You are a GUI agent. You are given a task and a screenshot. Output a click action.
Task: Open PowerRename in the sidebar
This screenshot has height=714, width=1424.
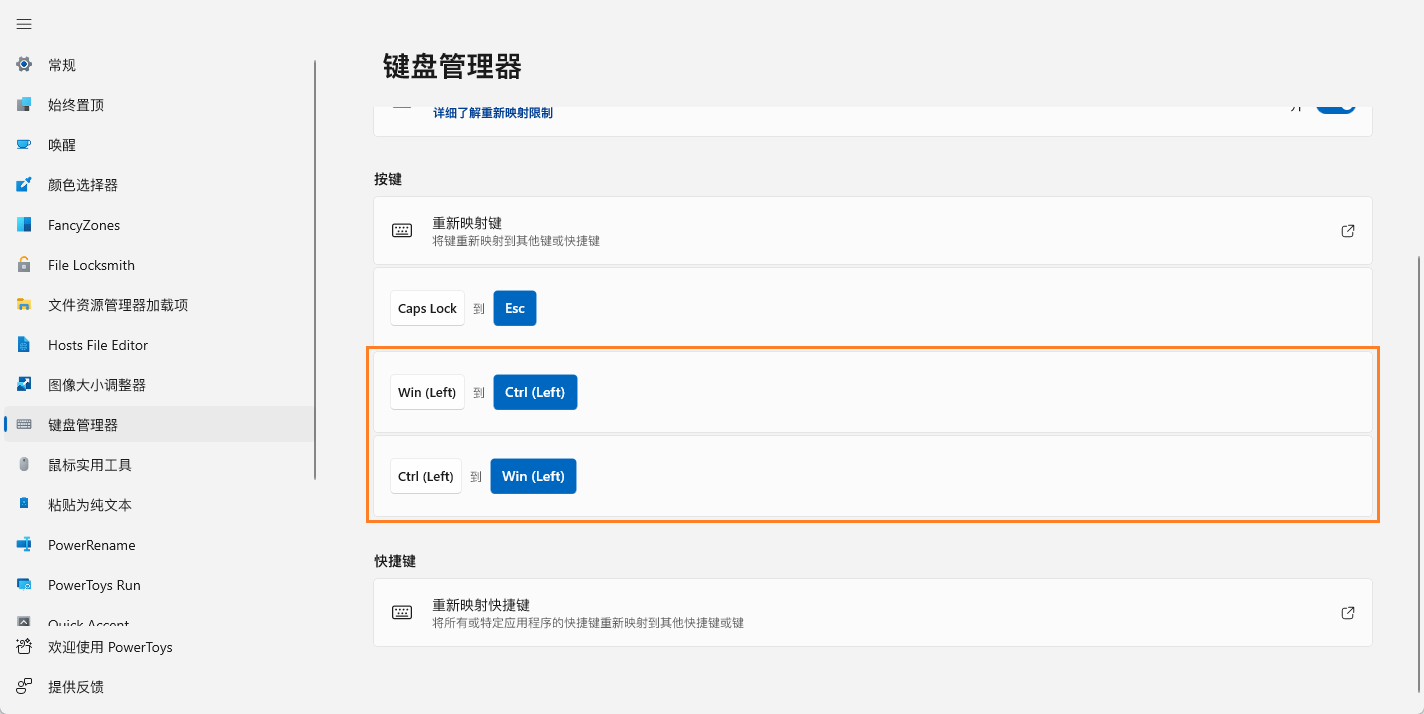91,545
